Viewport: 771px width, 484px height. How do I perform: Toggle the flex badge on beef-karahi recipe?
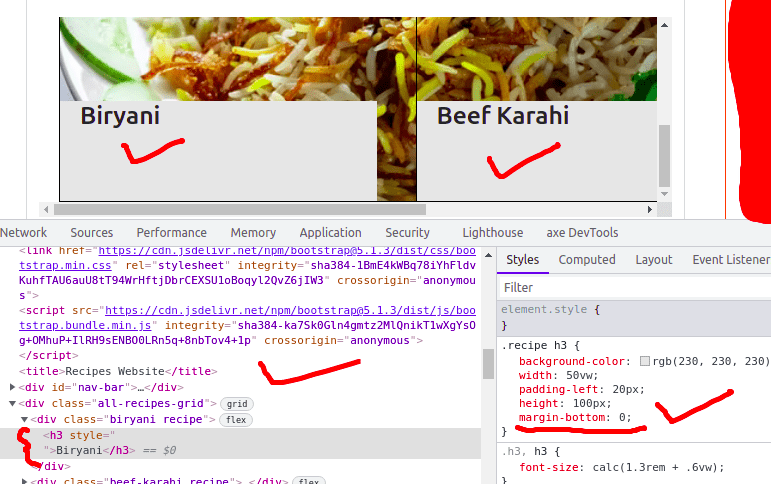(309, 481)
